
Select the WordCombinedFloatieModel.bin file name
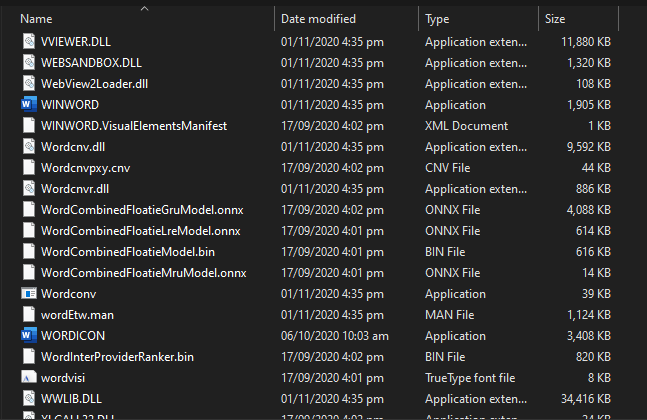click(128, 252)
